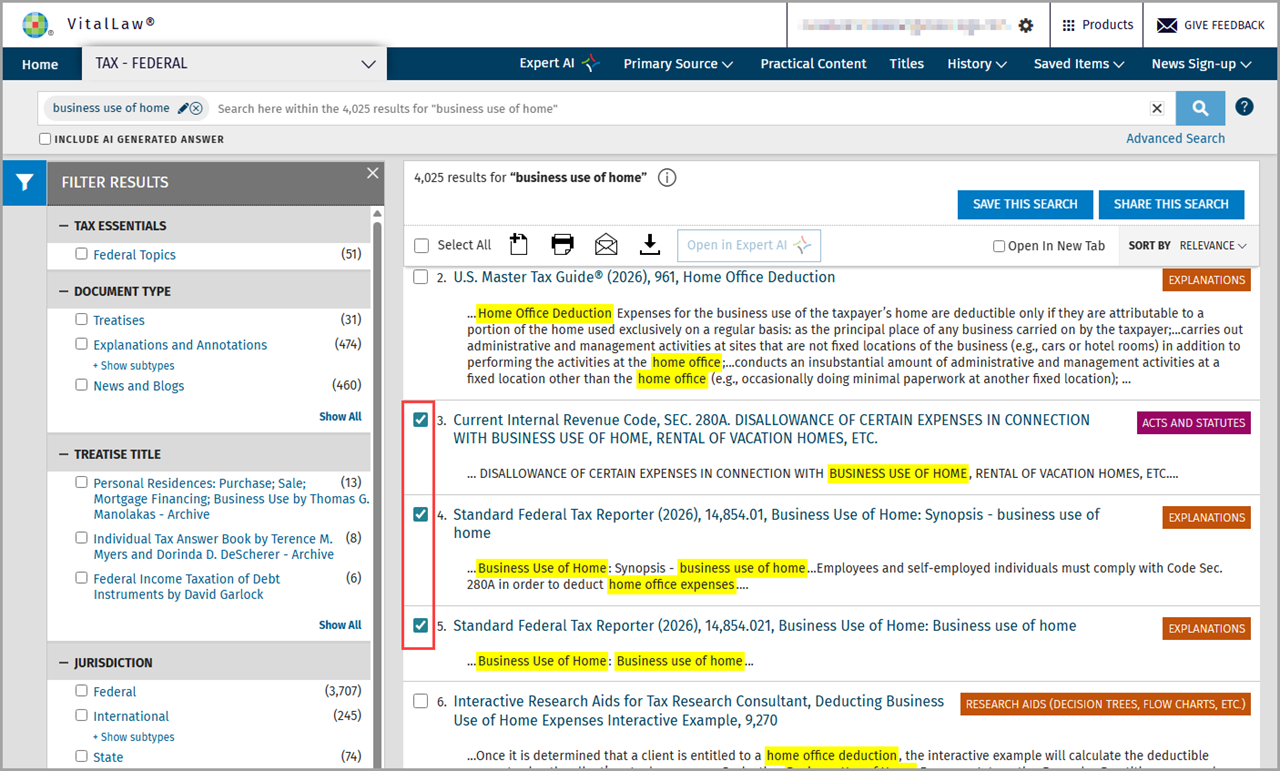This screenshot has width=1280, height=771.
Task: Go to the Home tab
Action: [x=40, y=64]
